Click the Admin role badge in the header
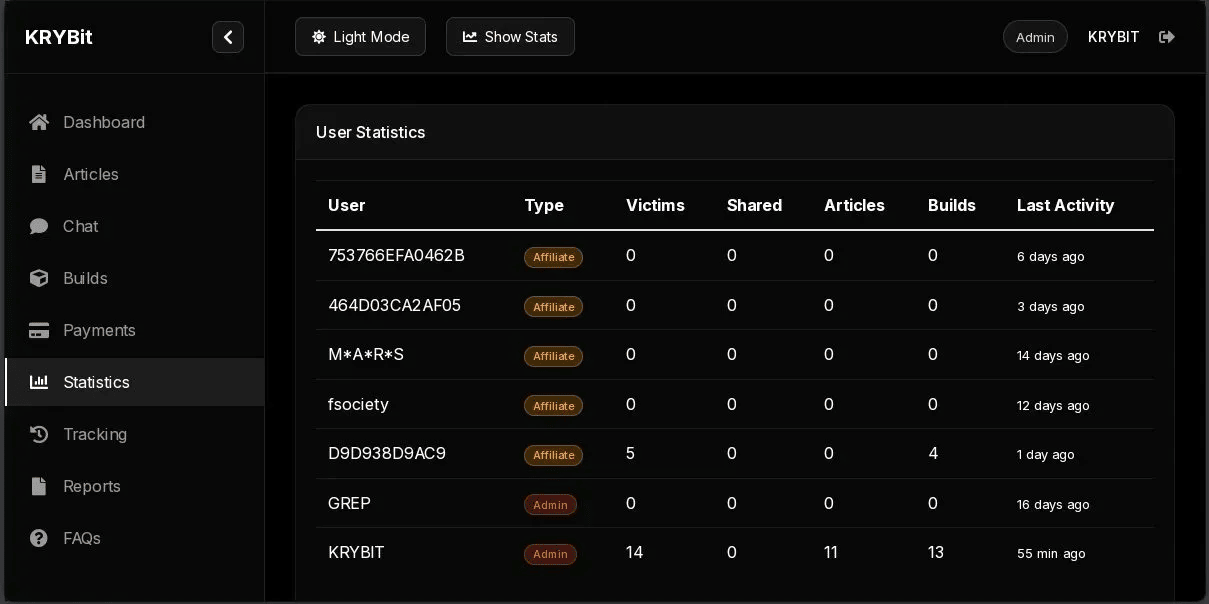 [1035, 36]
